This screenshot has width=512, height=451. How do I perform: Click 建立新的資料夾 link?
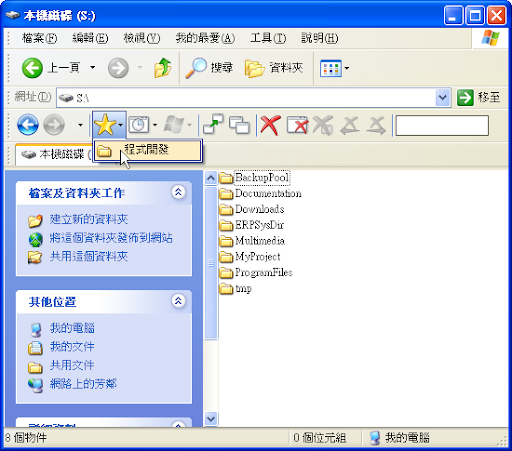(x=89, y=219)
